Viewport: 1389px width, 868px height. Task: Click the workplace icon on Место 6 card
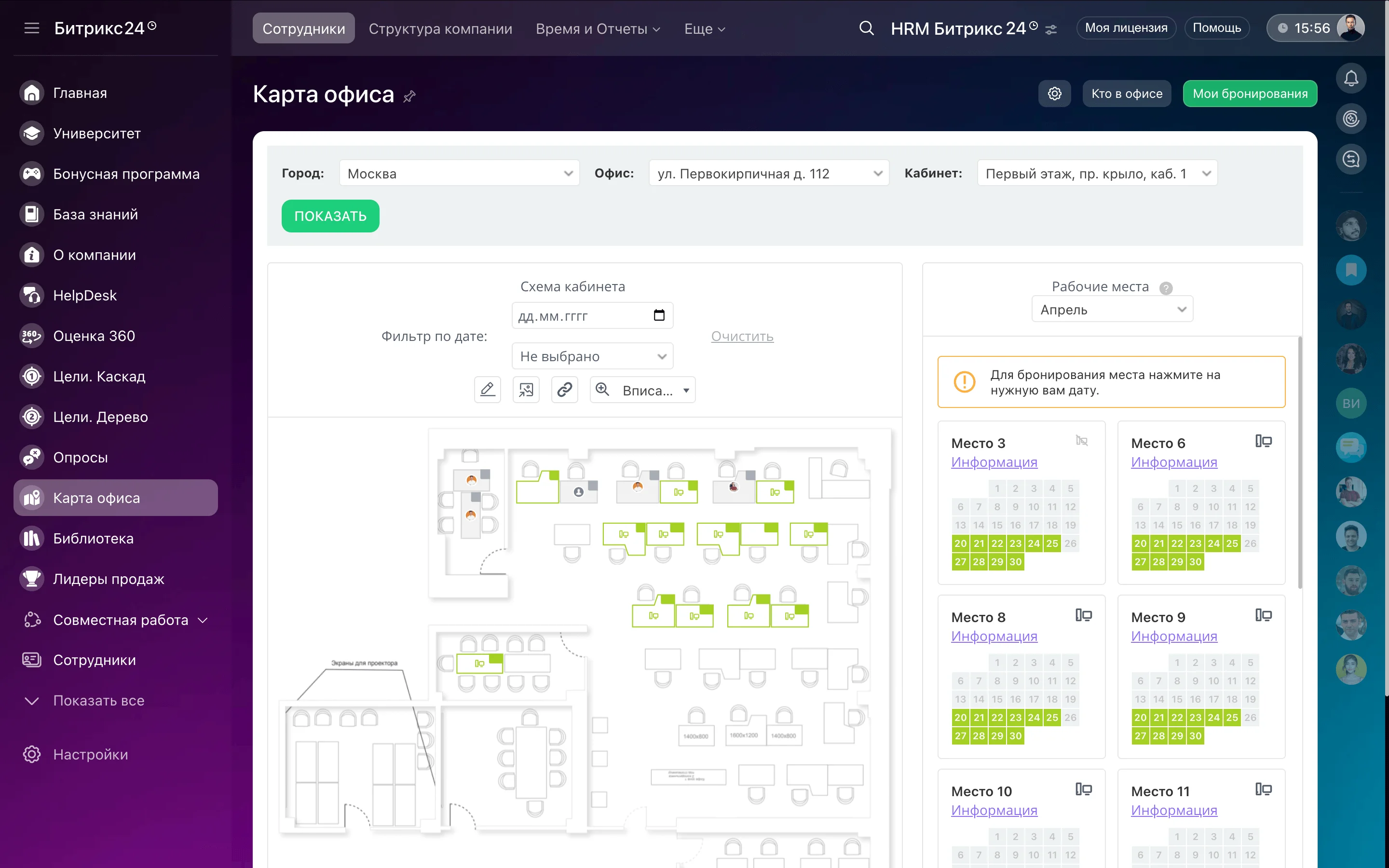1263,441
